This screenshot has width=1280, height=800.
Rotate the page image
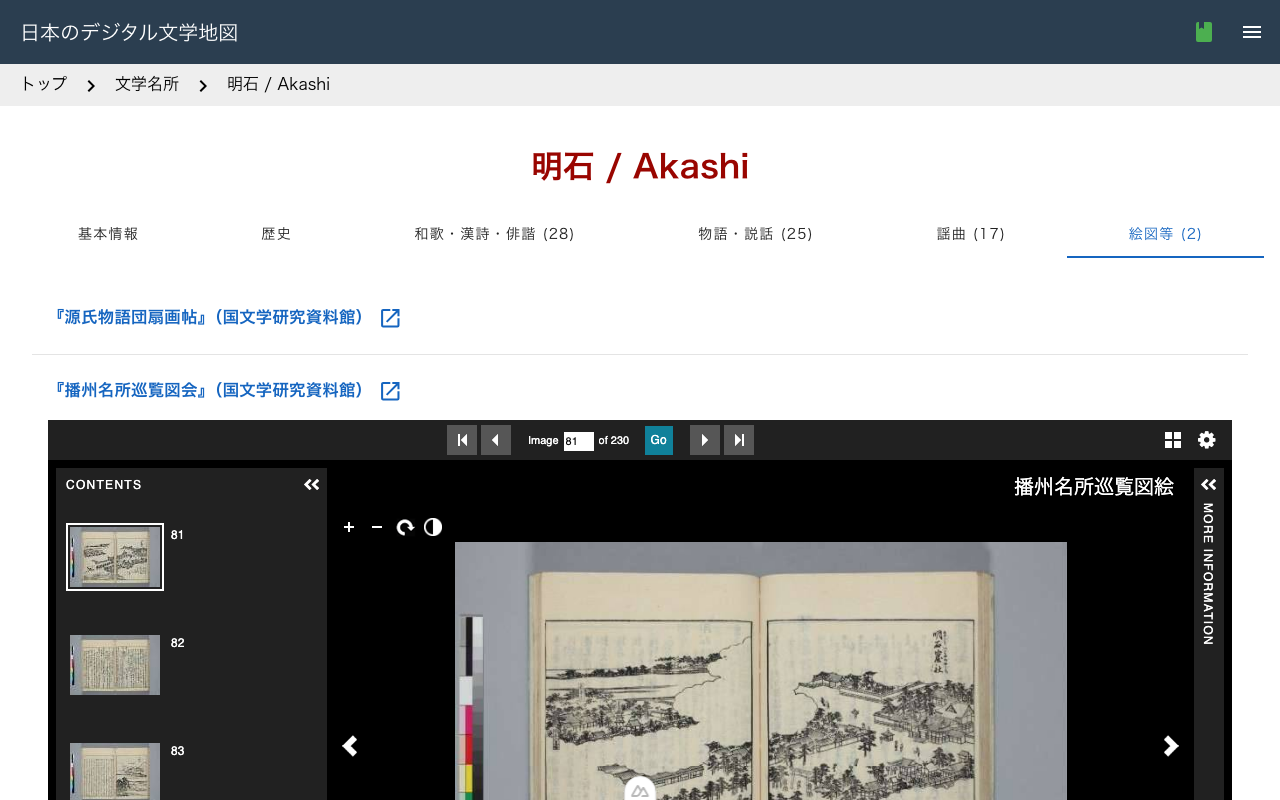404,527
